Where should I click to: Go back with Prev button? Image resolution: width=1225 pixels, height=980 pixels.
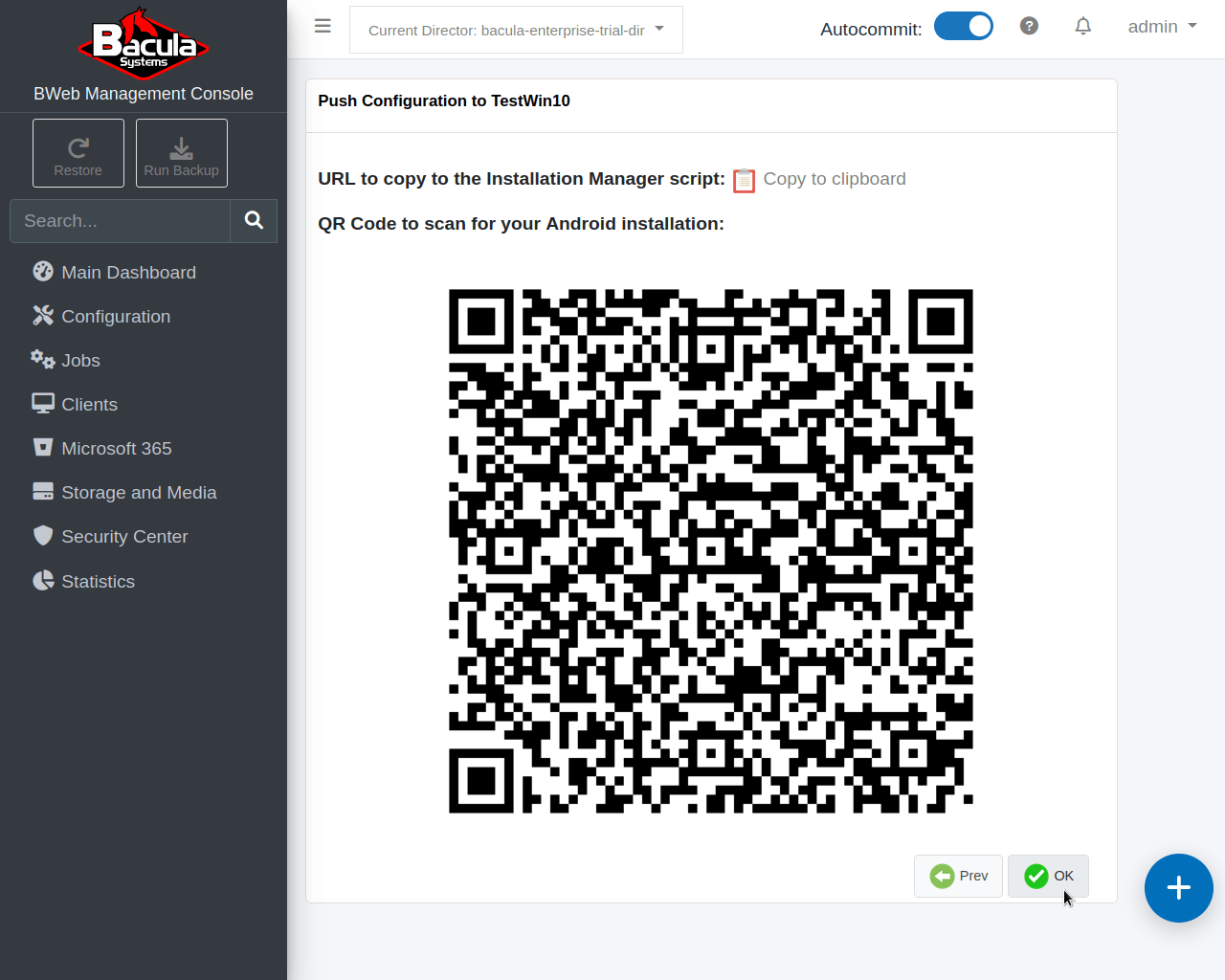958,876
